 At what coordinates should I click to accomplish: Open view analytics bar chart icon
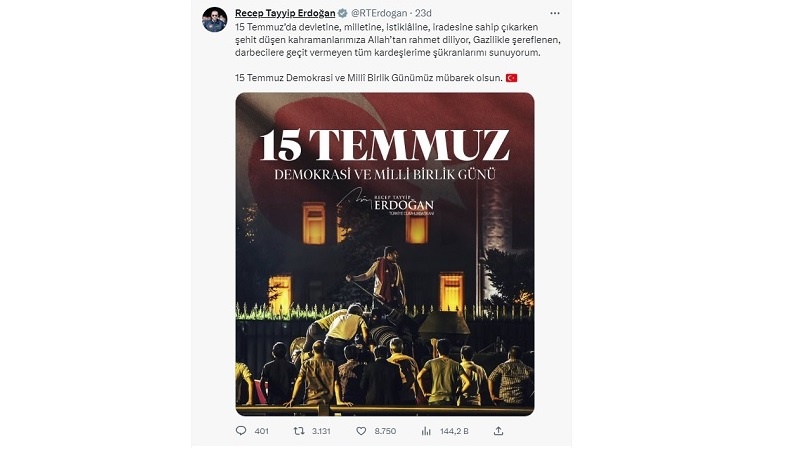[x=426, y=431]
